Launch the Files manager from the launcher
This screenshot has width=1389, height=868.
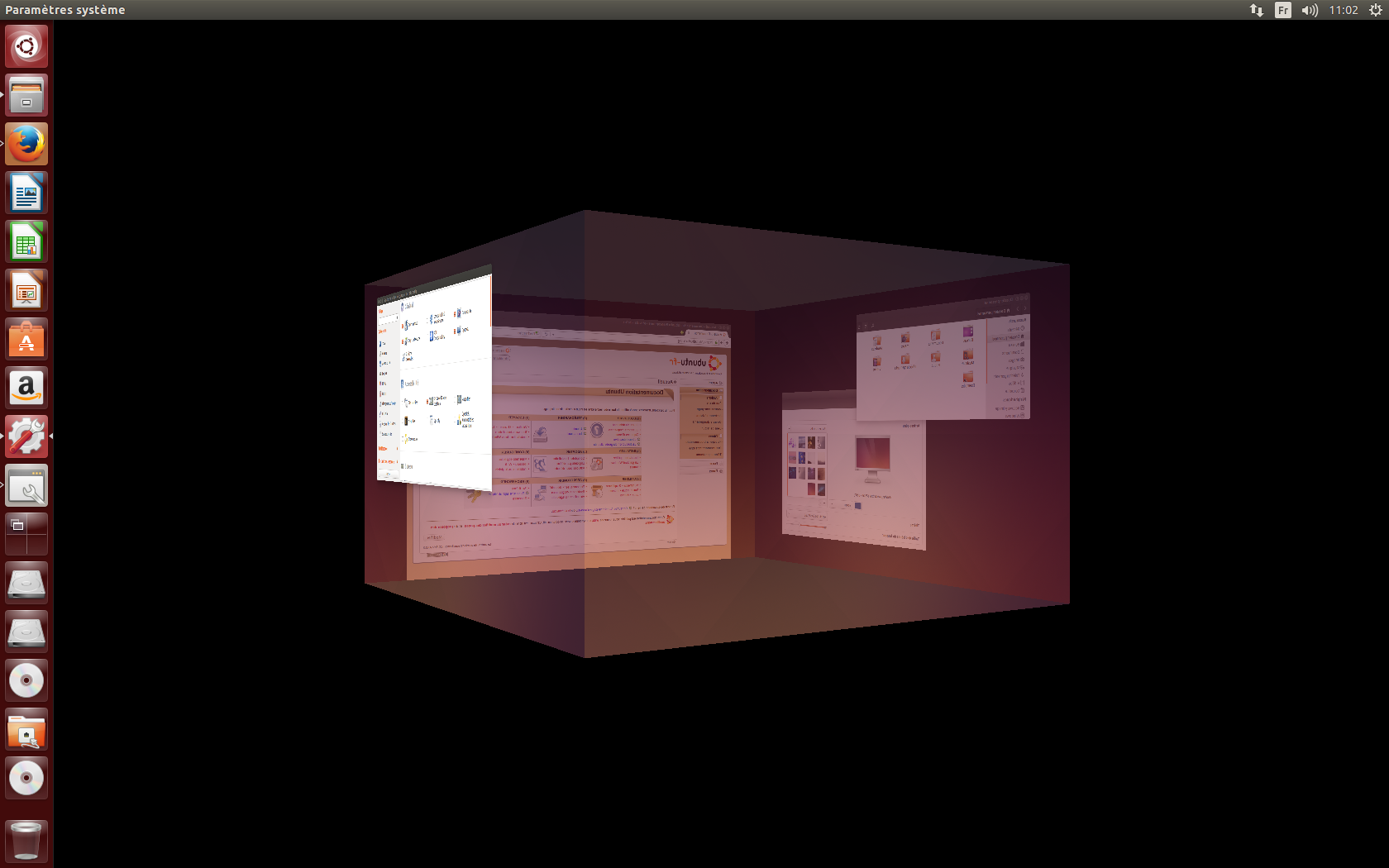pyautogui.click(x=26, y=95)
